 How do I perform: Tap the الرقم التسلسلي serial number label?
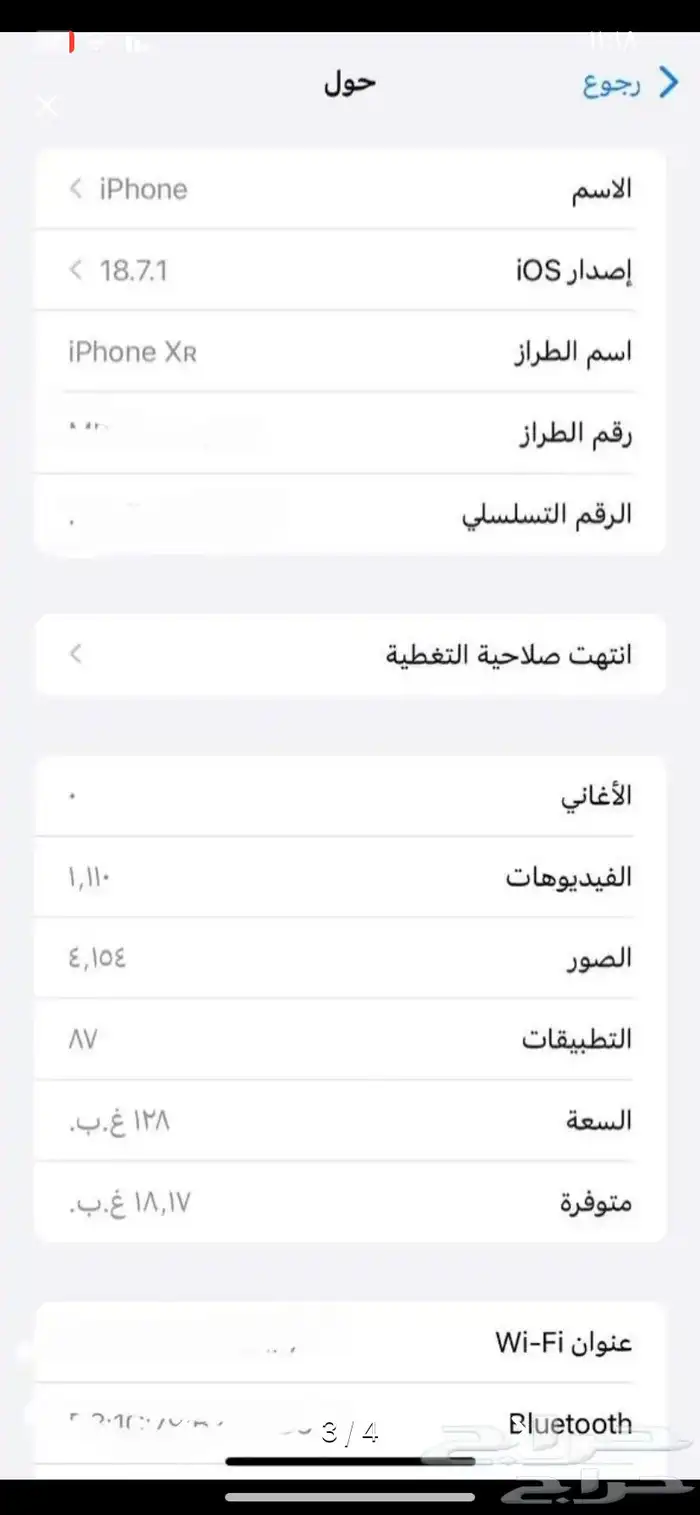pyautogui.click(x=546, y=515)
